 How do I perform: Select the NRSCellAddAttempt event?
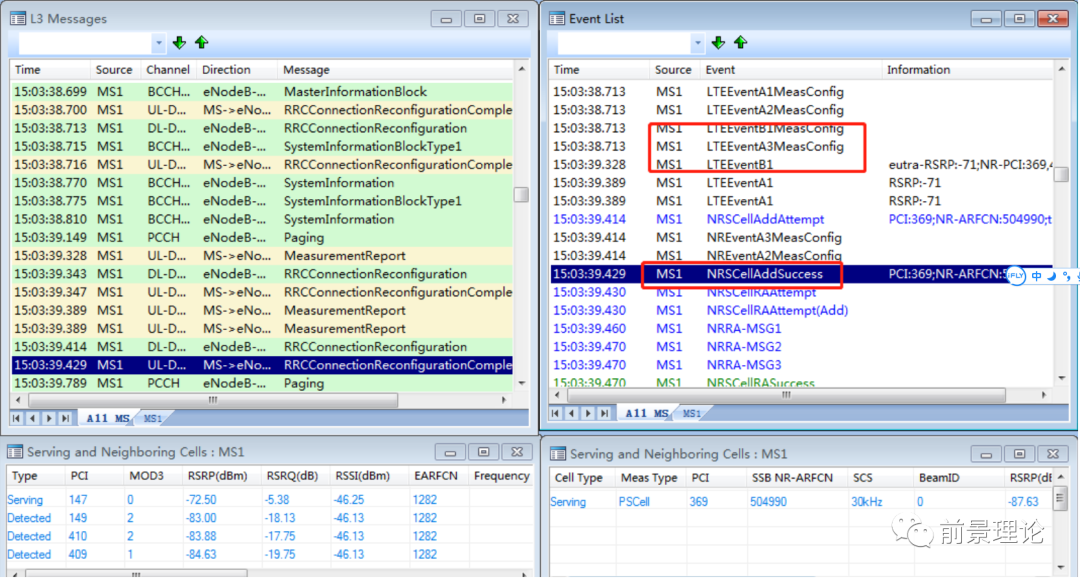pos(801,219)
